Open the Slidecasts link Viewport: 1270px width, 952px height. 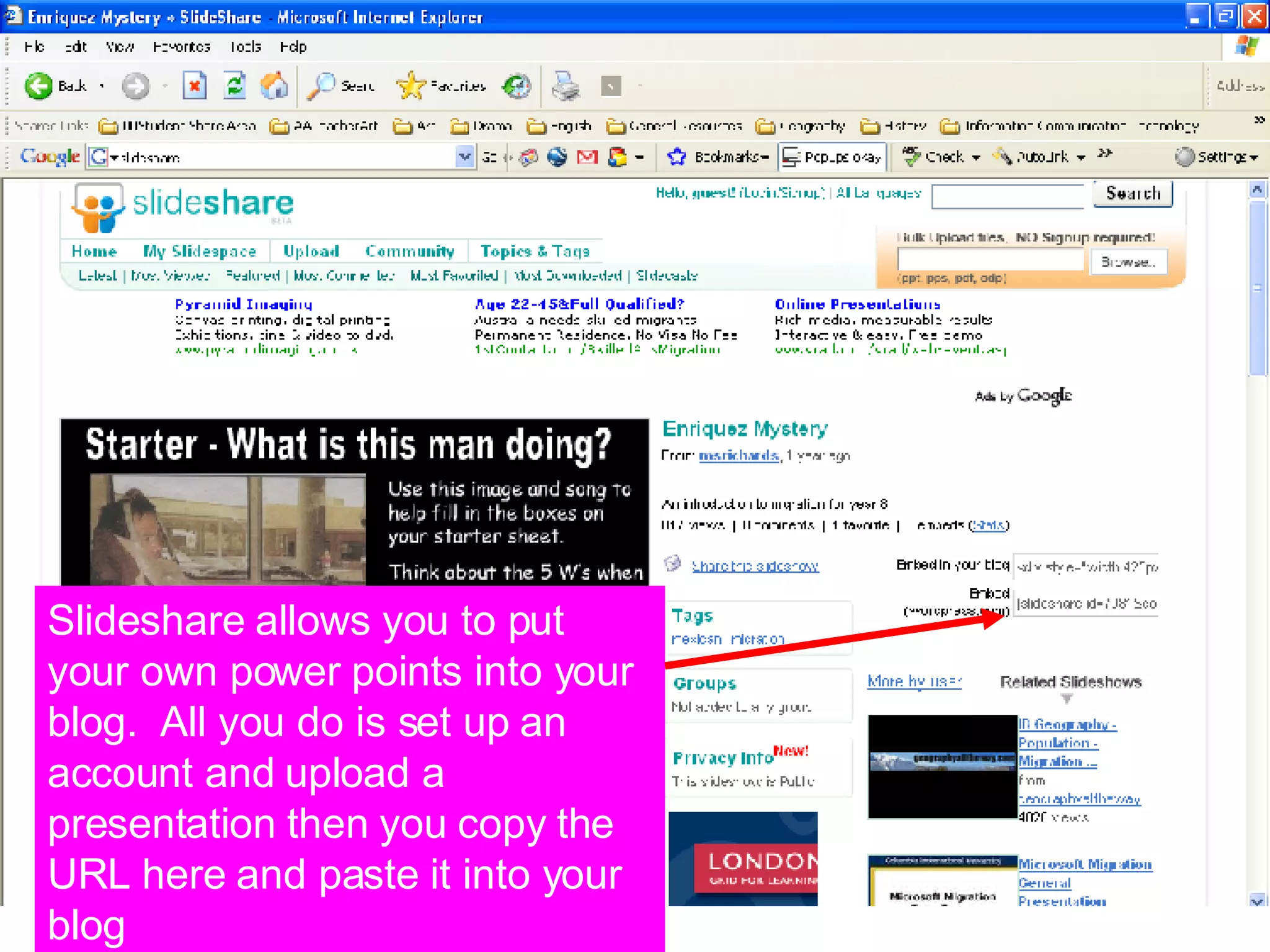[667, 275]
